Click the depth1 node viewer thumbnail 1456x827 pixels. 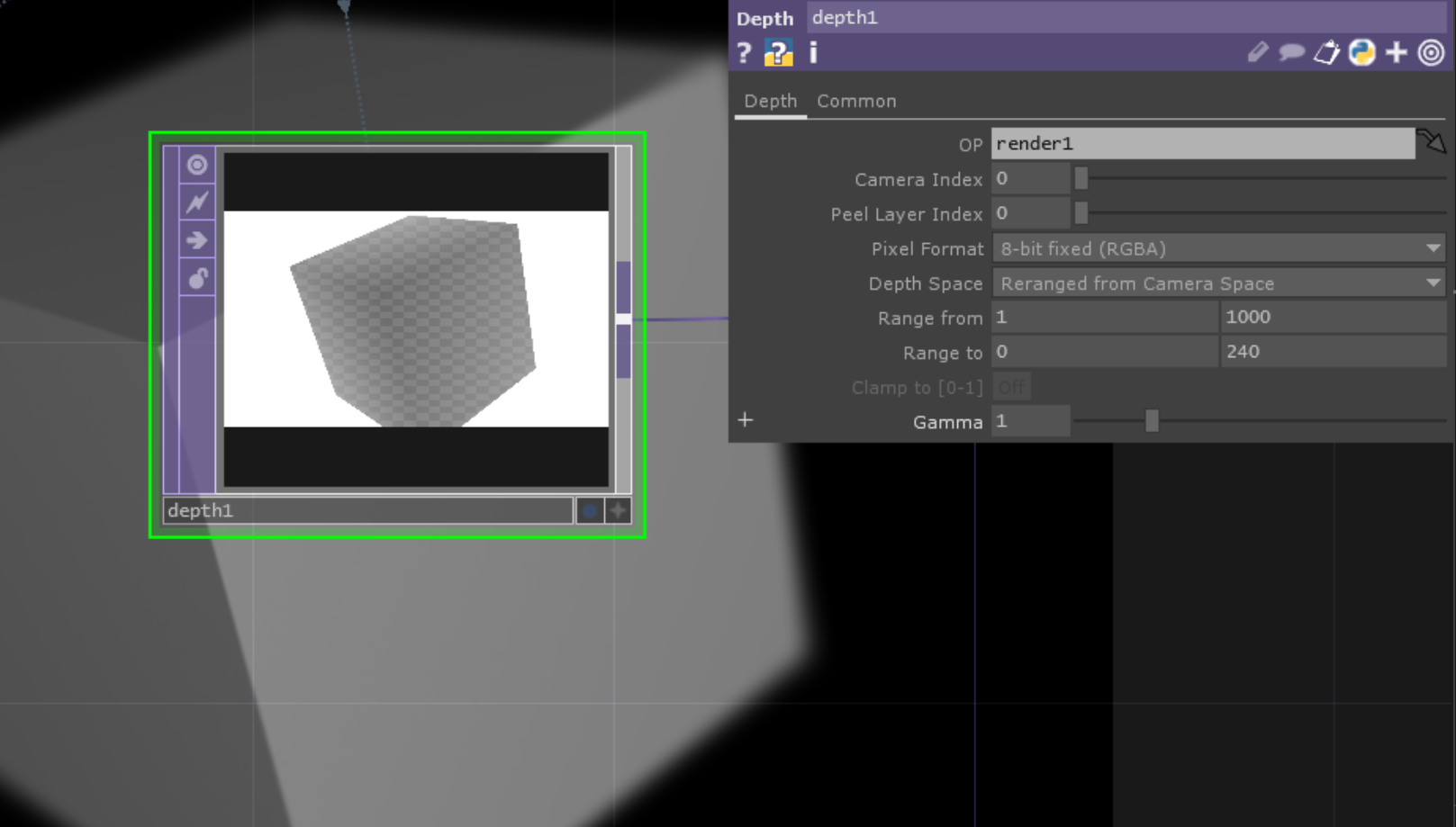pyautogui.click(x=416, y=319)
